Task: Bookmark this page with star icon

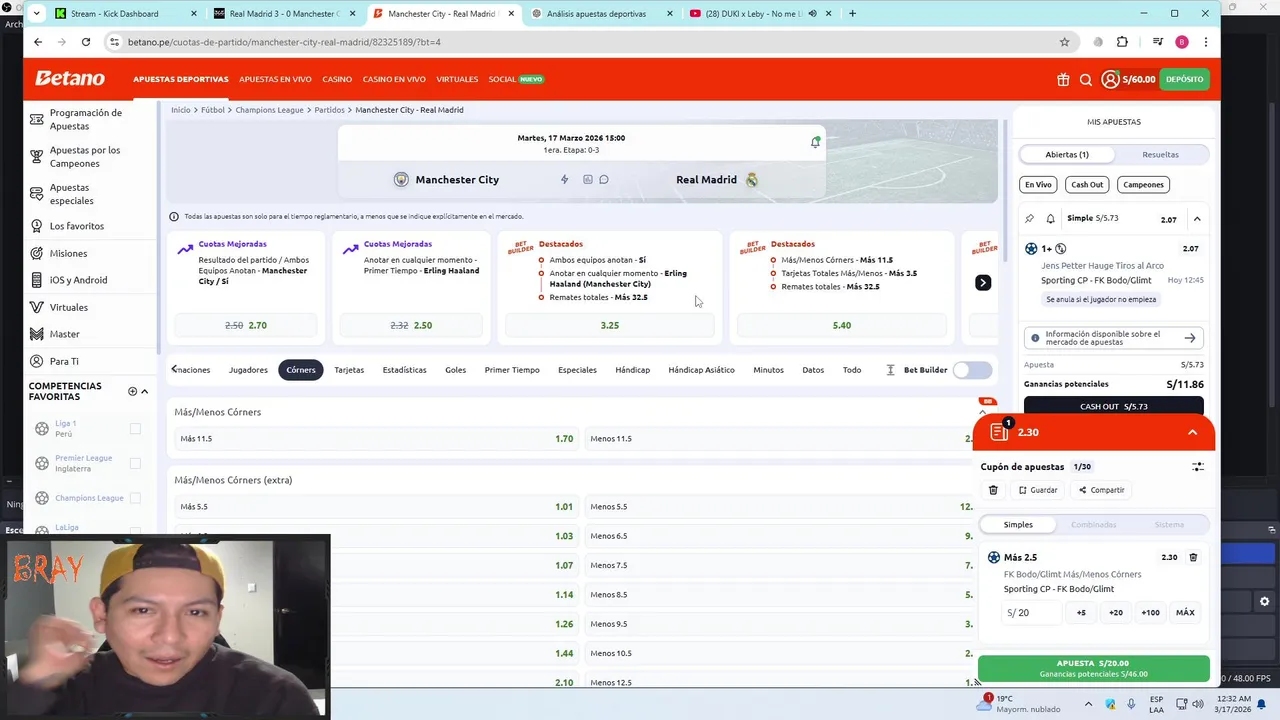Action: click(x=1064, y=42)
